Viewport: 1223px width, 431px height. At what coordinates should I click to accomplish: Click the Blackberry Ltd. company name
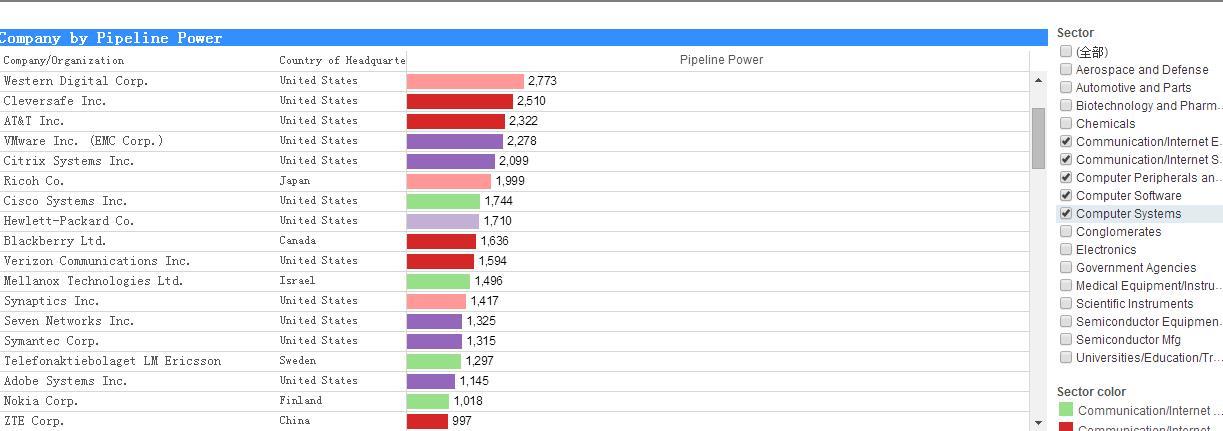coord(55,241)
